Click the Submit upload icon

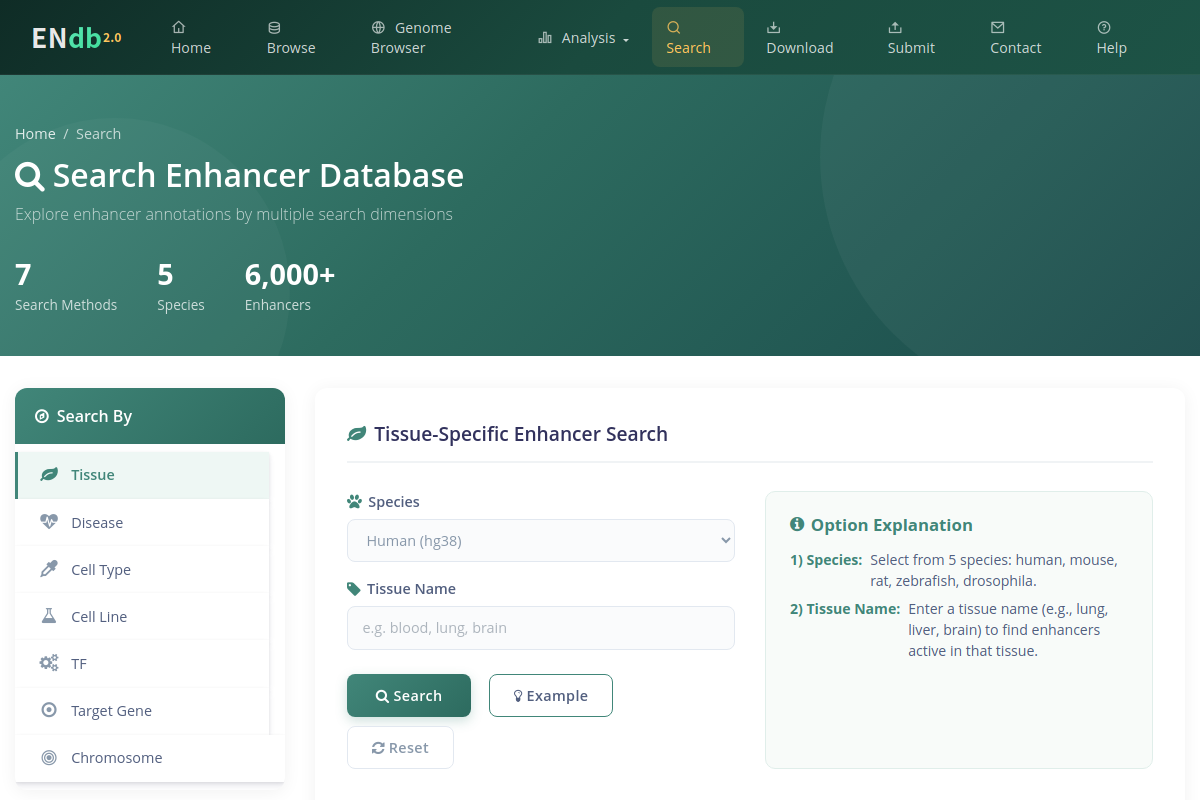895,27
